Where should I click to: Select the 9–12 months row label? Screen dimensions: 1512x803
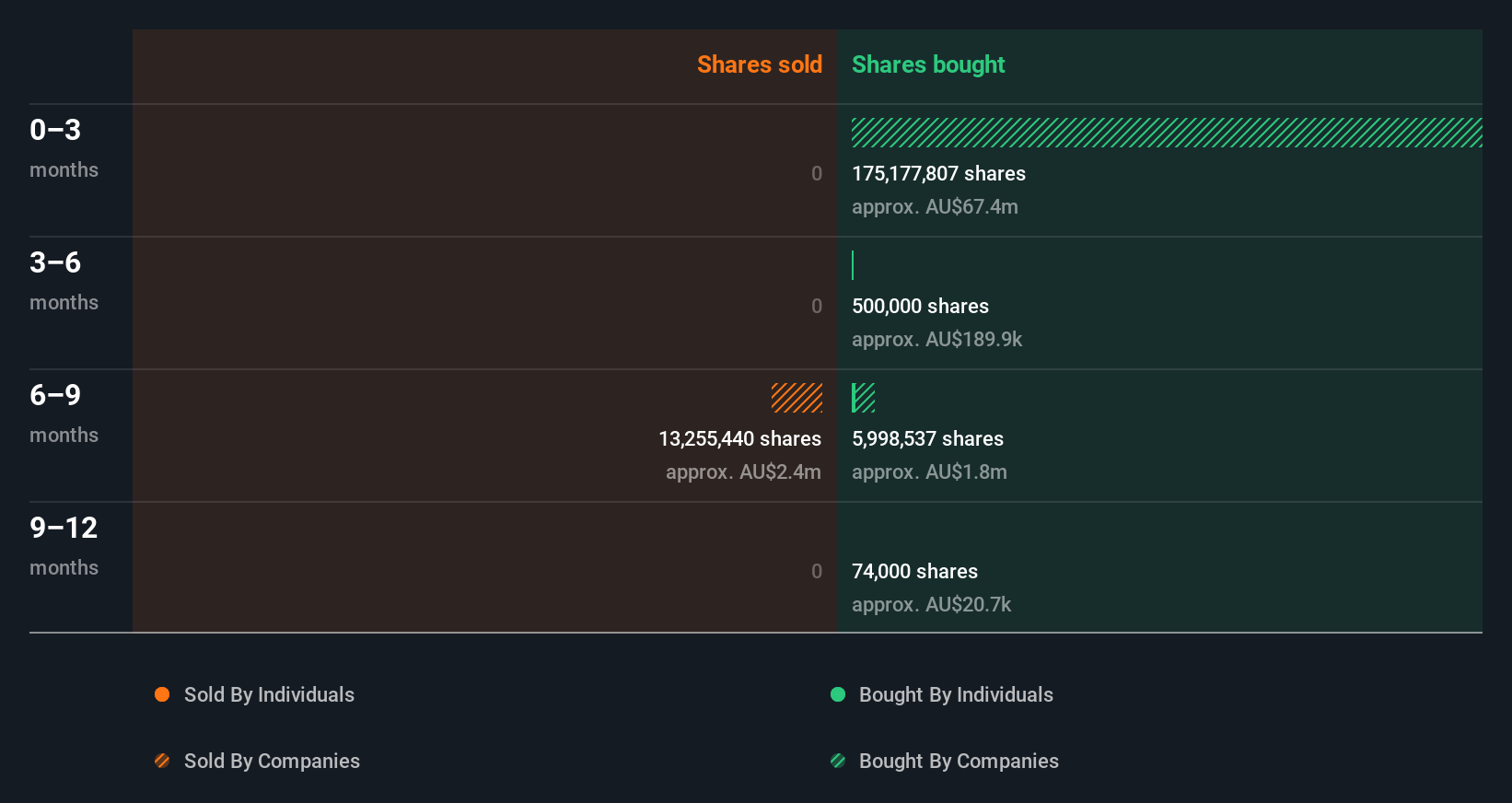pyautogui.click(x=64, y=545)
